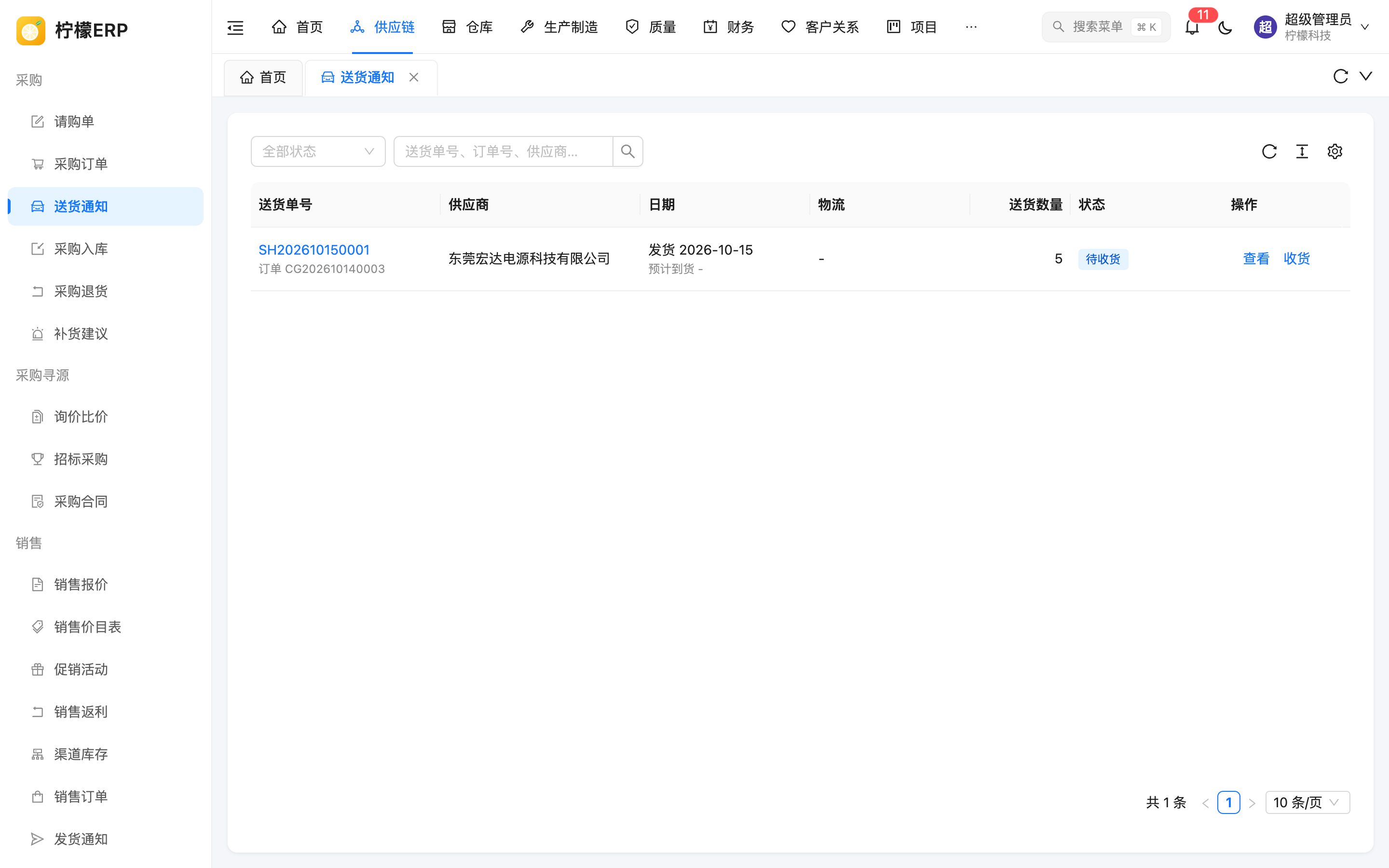Open delivery note SH202610150001 link
1389x868 pixels.
click(314, 250)
